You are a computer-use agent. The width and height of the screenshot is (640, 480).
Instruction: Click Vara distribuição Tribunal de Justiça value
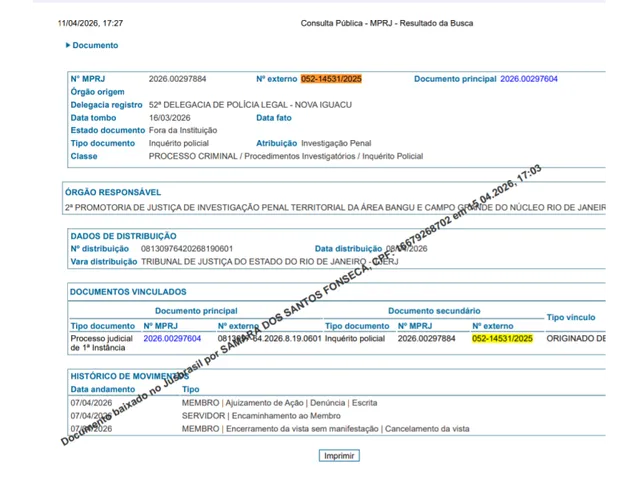pyautogui.click(x=270, y=262)
